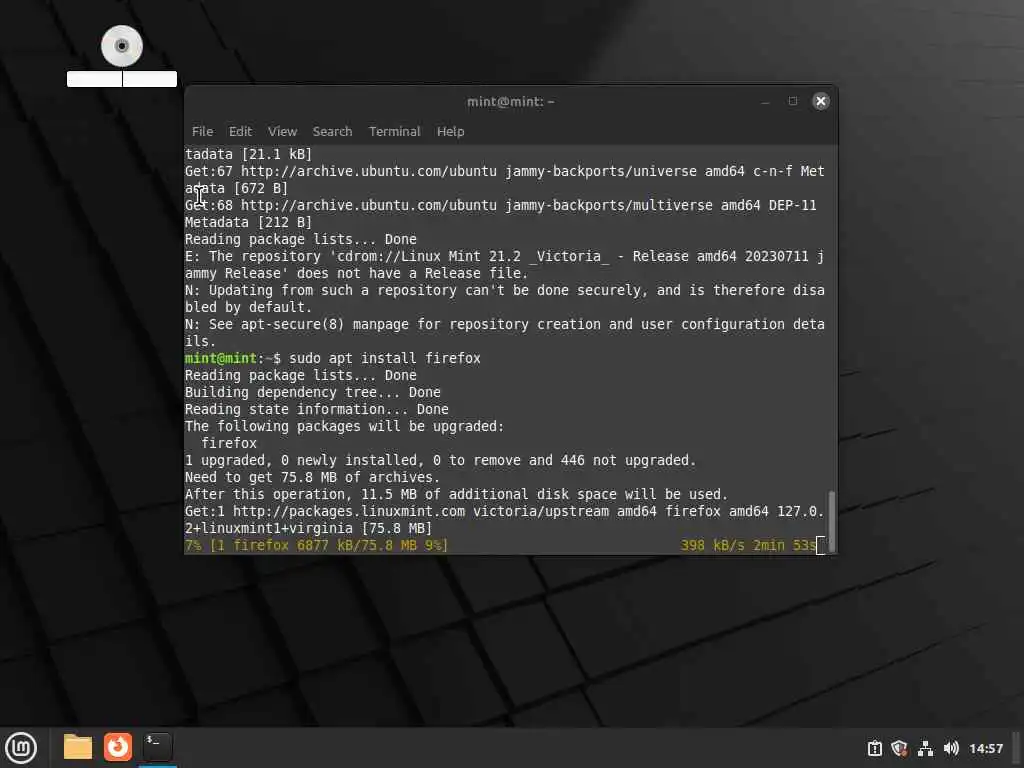Viewport: 1024px width, 768px height.
Task: Launch Firefox from the panel
Action: 118,747
